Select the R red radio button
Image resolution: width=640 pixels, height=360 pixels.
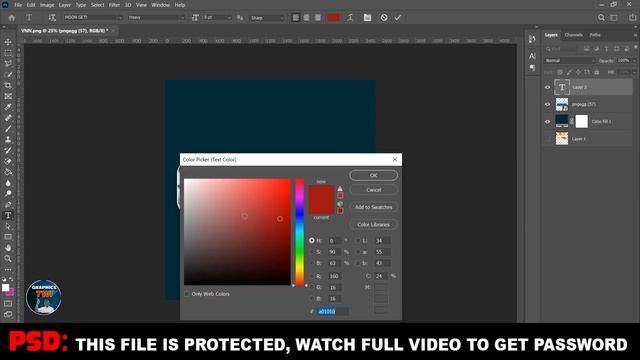312,276
